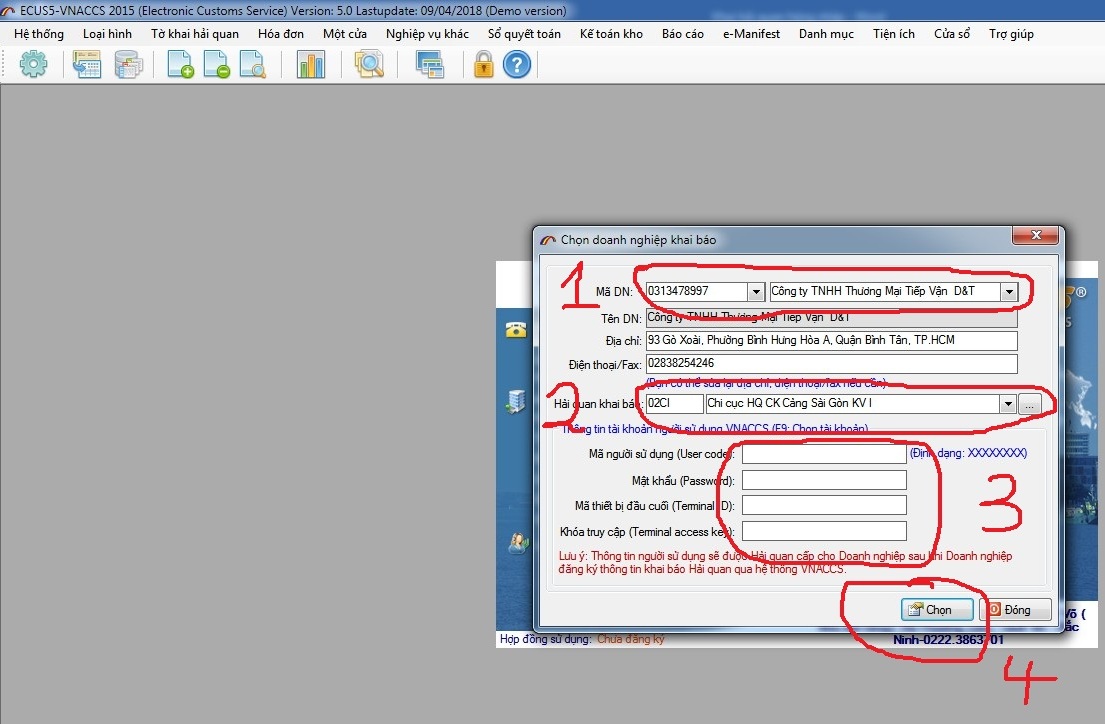Click the cascading windows toolbar icon
This screenshot has width=1105, height=724.
click(x=430, y=66)
